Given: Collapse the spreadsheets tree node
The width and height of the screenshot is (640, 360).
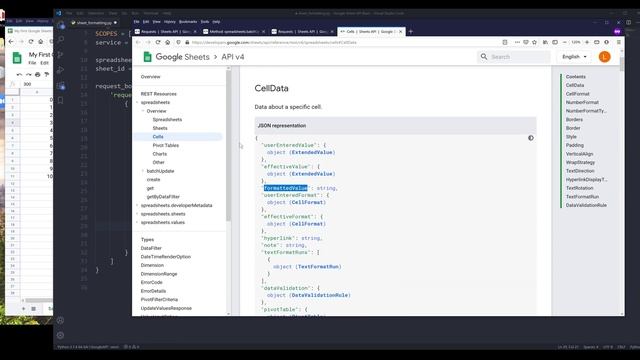Looking at the screenshot, I should [137, 102].
